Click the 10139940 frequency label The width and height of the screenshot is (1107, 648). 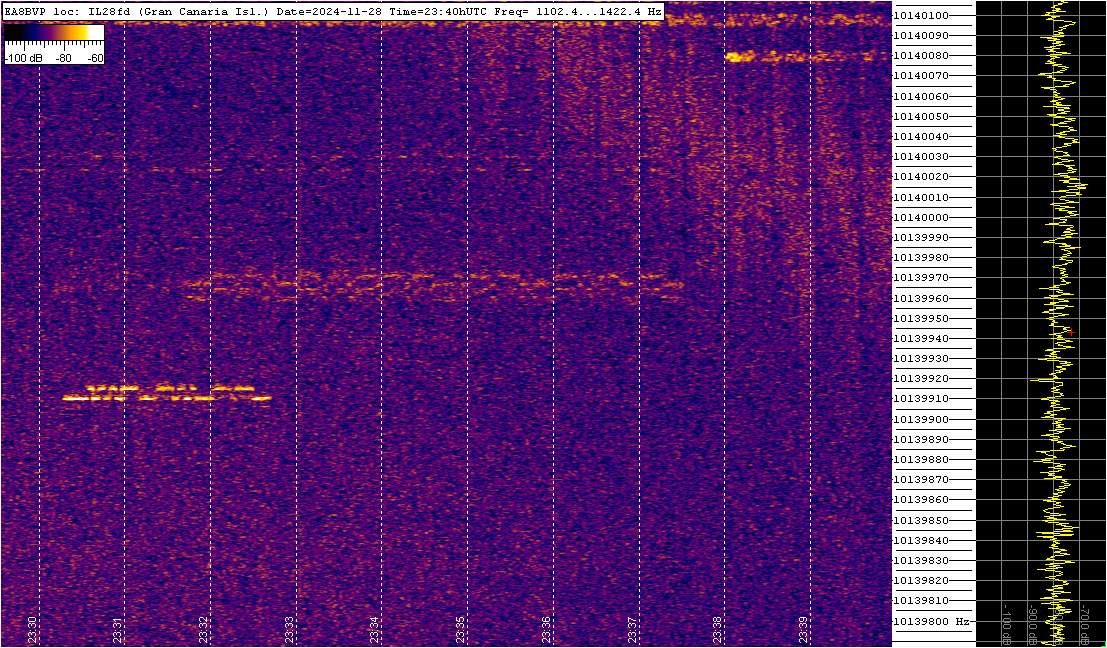pyautogui.click(x=920, y=339)
